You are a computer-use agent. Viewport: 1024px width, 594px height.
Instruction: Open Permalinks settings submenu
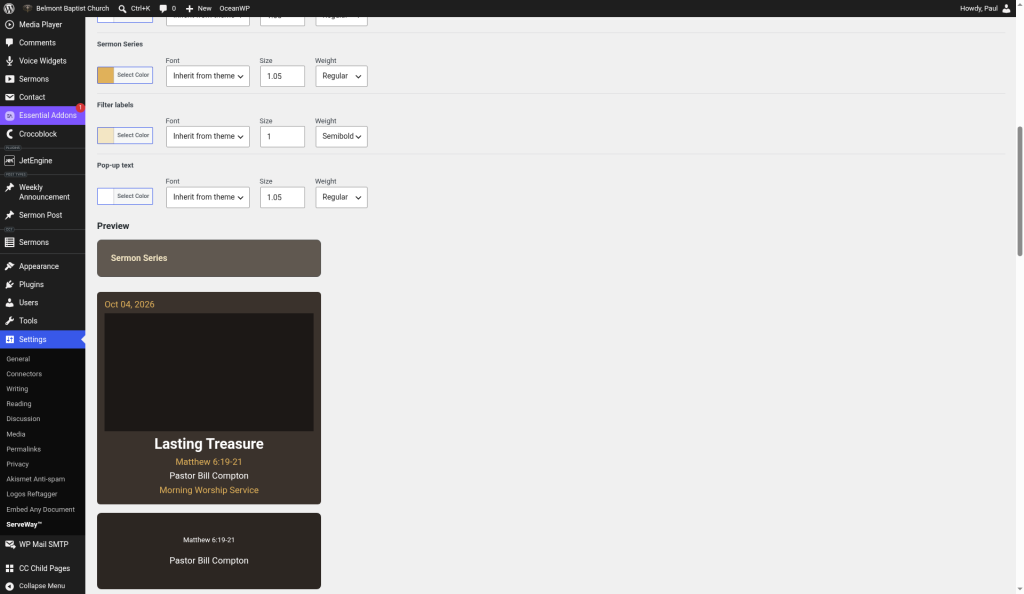tap(24, 449)
